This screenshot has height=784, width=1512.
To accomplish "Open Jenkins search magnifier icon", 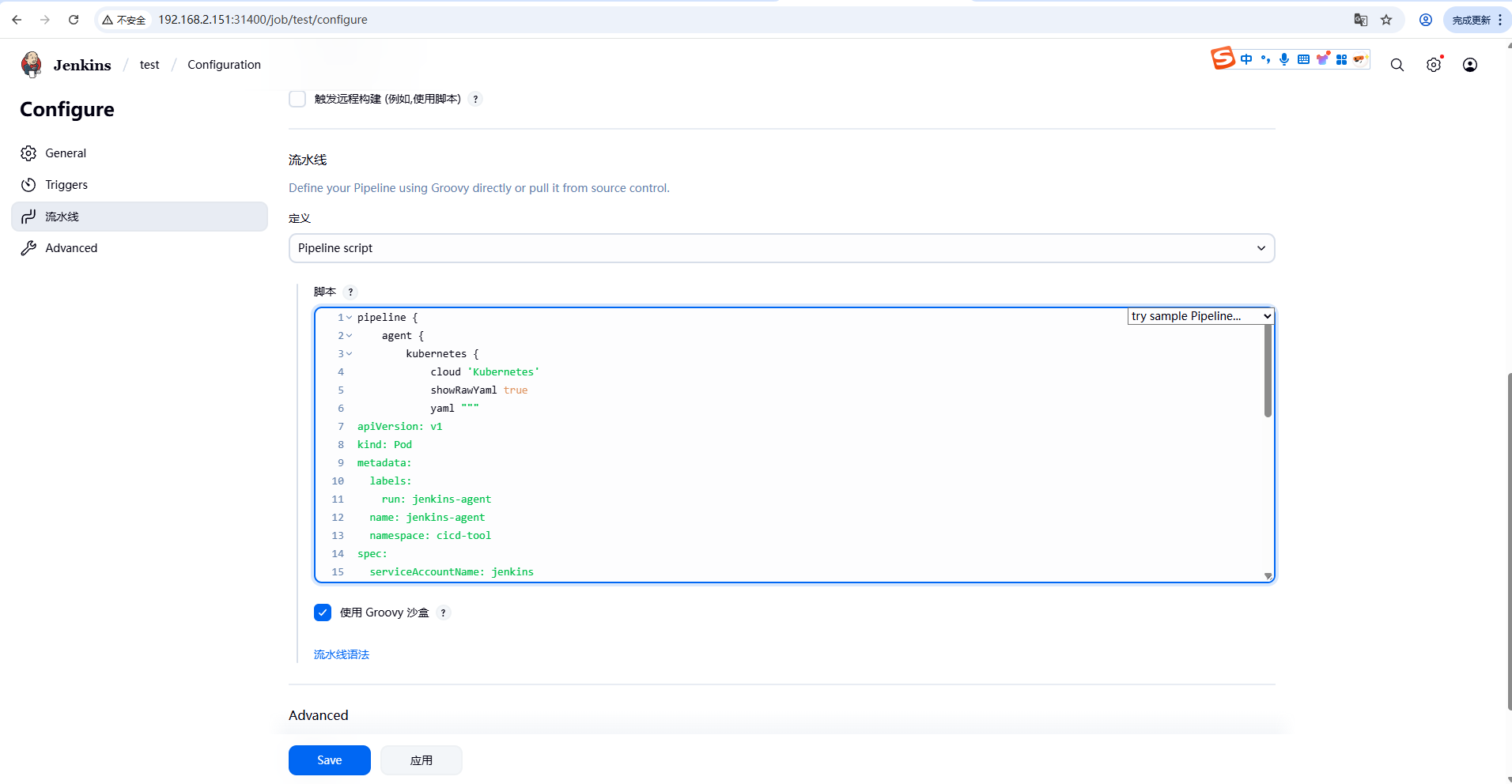I will click(1397, 65).
